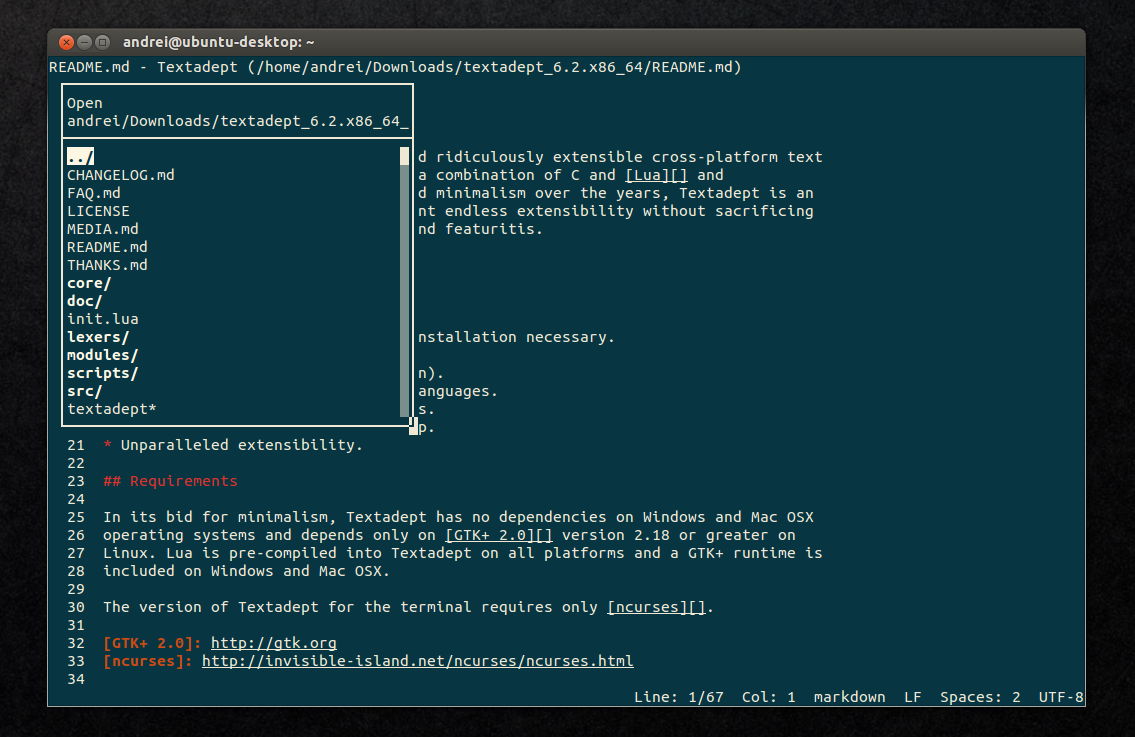The image size is (1135, 737).
Task: Select init.lua in the list
Action: pyautogui.click(x=103, y=319)
